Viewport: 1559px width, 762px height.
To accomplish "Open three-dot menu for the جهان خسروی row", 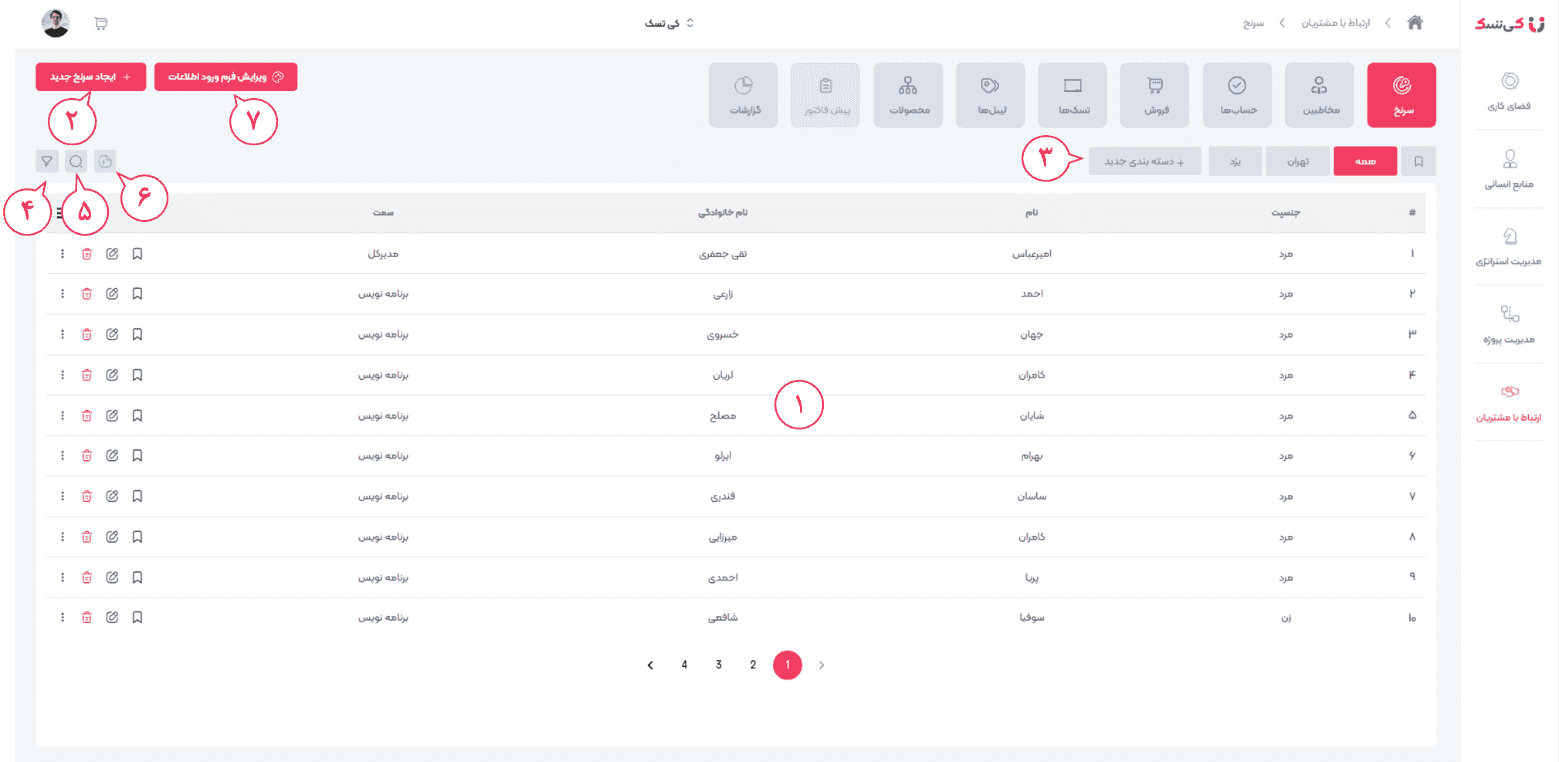I will 62,335.
